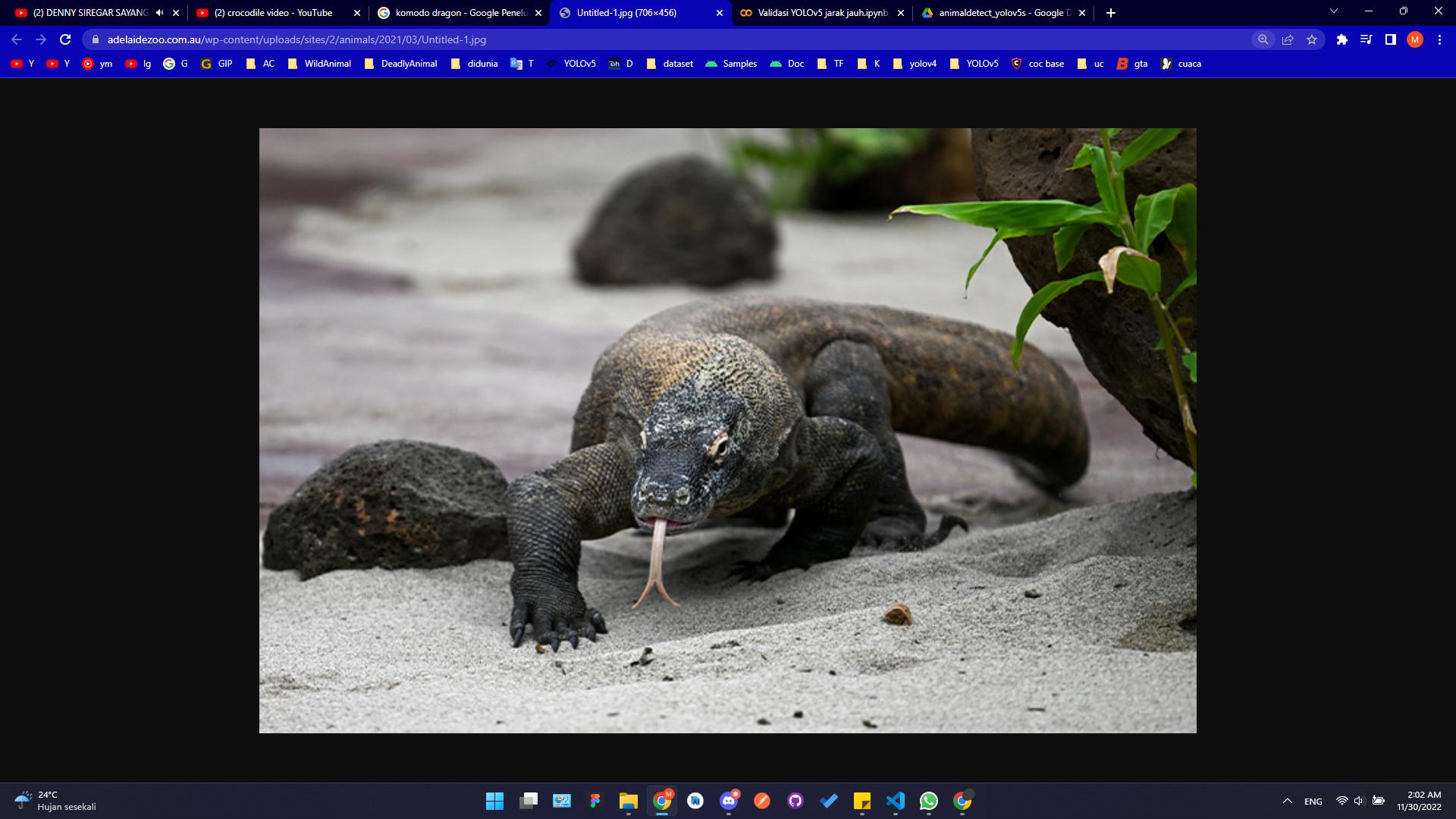
Task: Open the gta bookmark
Action: point(1132,64)
